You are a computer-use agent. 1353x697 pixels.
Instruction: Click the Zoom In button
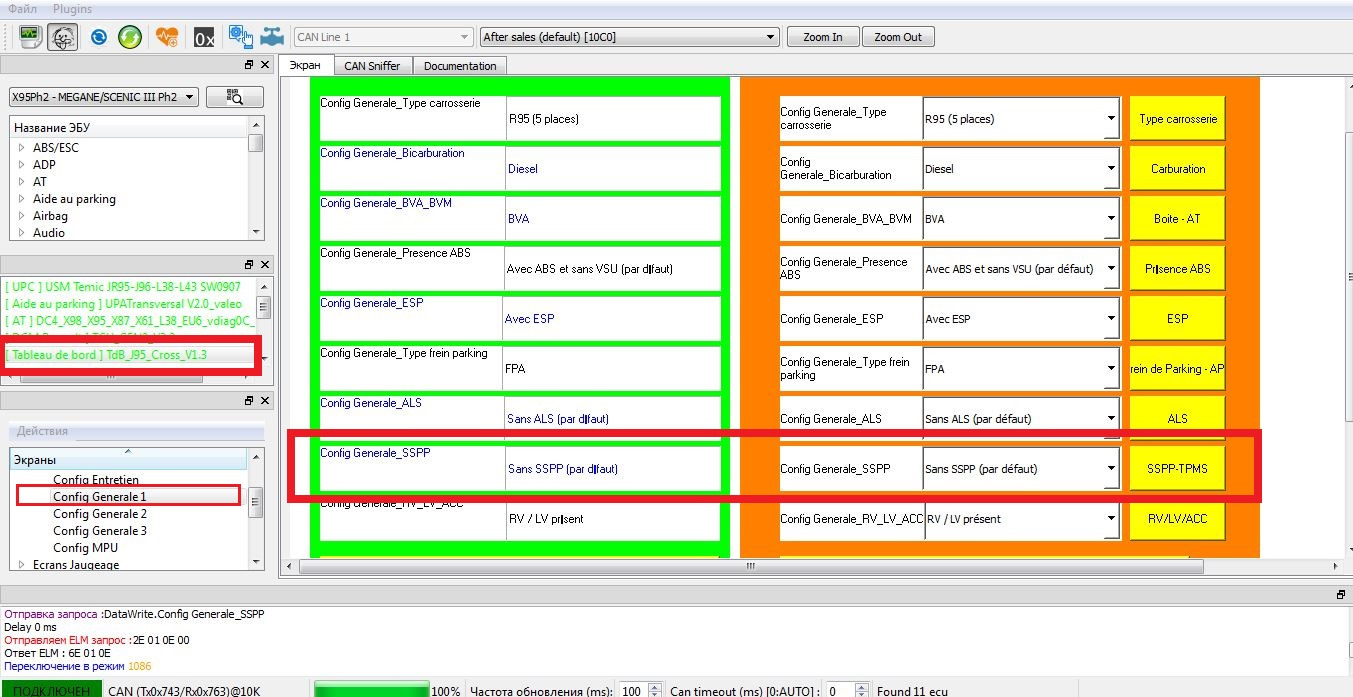coord(822,37)
